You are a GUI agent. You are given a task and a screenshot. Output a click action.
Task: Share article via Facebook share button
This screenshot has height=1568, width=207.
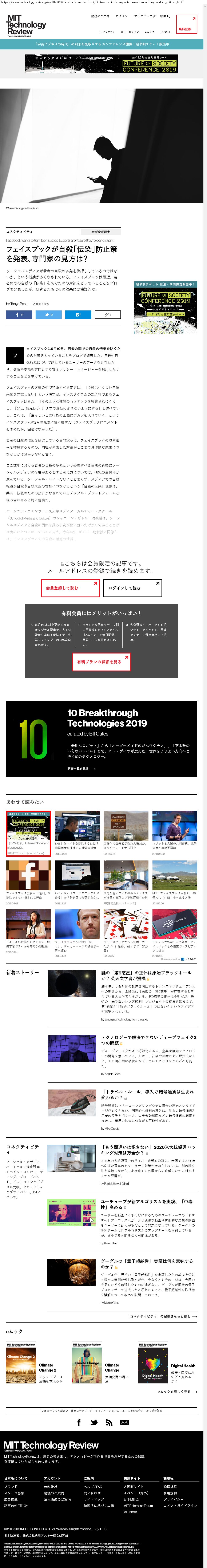pos(19,315)
